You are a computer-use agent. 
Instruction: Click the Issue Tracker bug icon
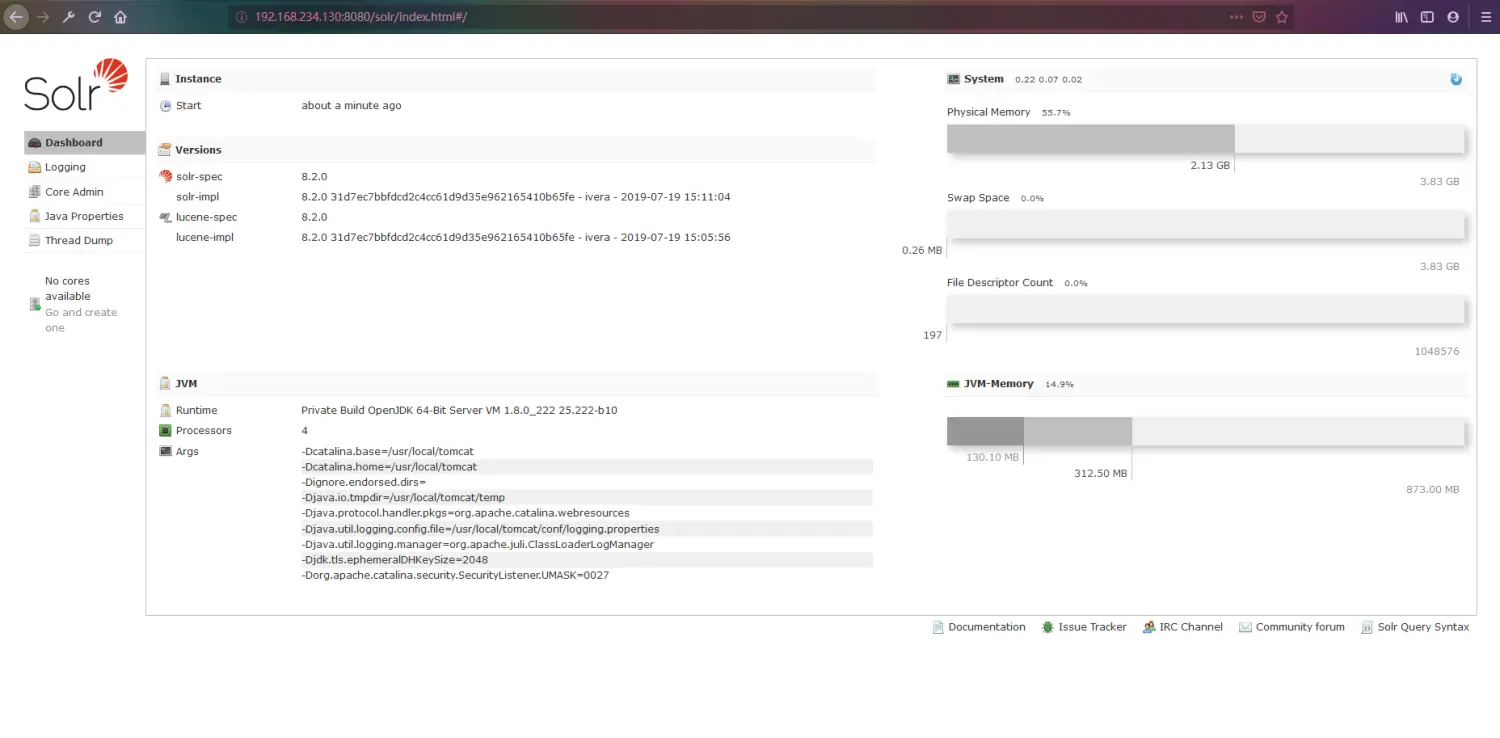1047,627
